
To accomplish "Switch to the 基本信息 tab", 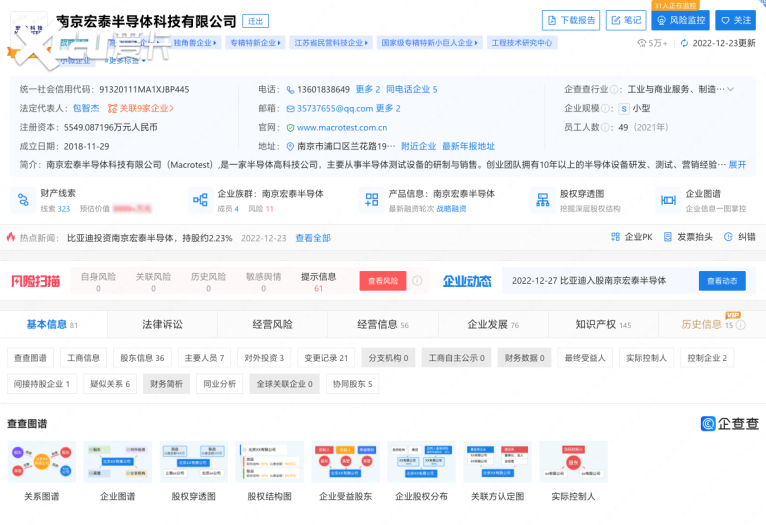I will point(52,324).
